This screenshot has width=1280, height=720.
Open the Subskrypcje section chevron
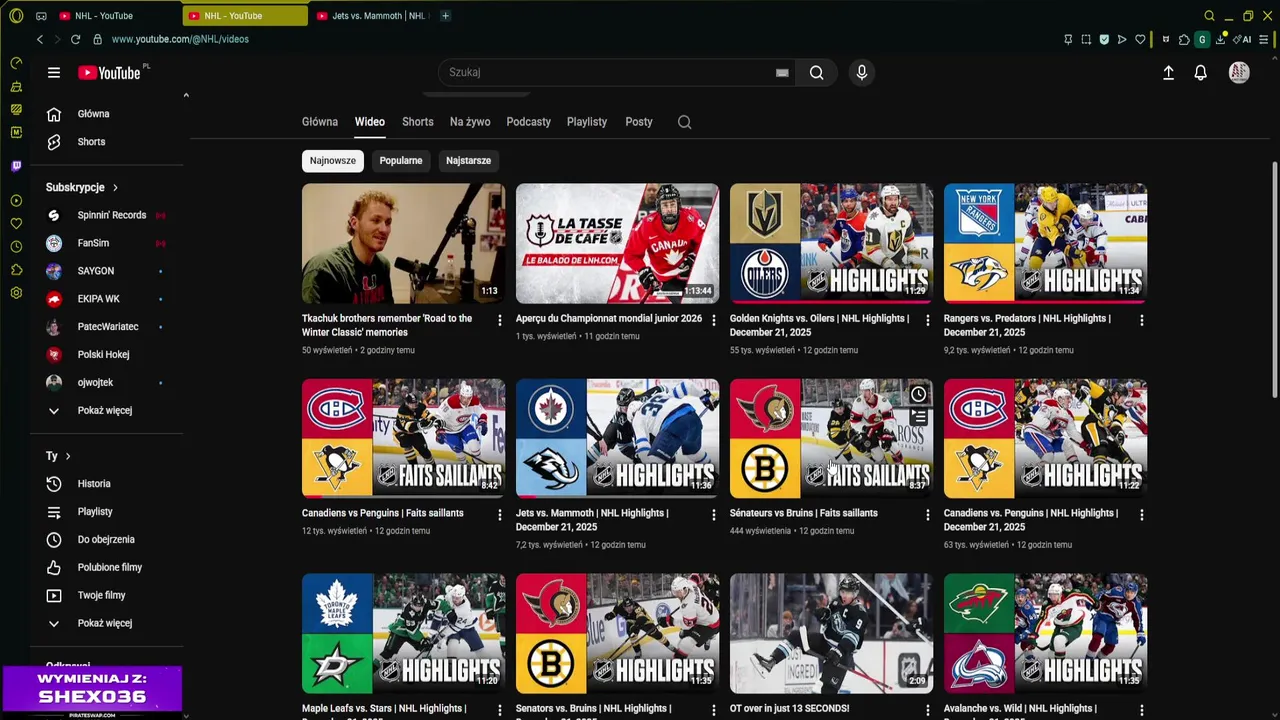(115, 187)
